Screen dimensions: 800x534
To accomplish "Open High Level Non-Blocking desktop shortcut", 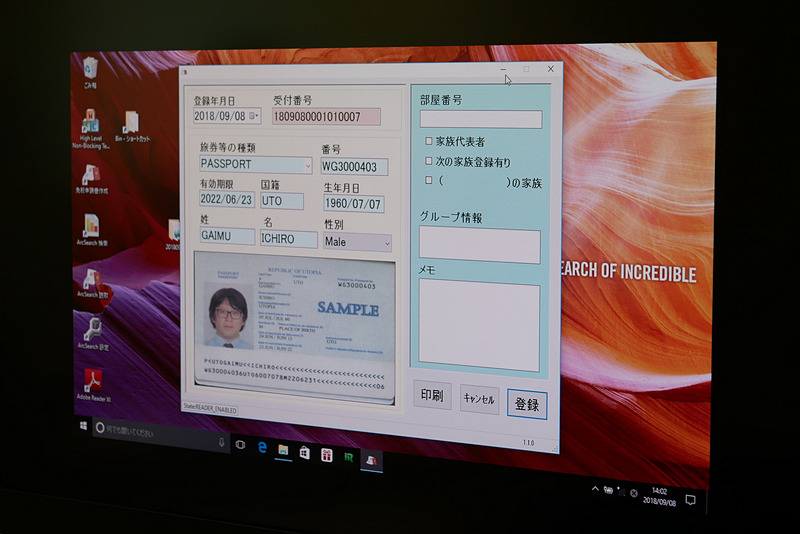I will tap(91, 128).
